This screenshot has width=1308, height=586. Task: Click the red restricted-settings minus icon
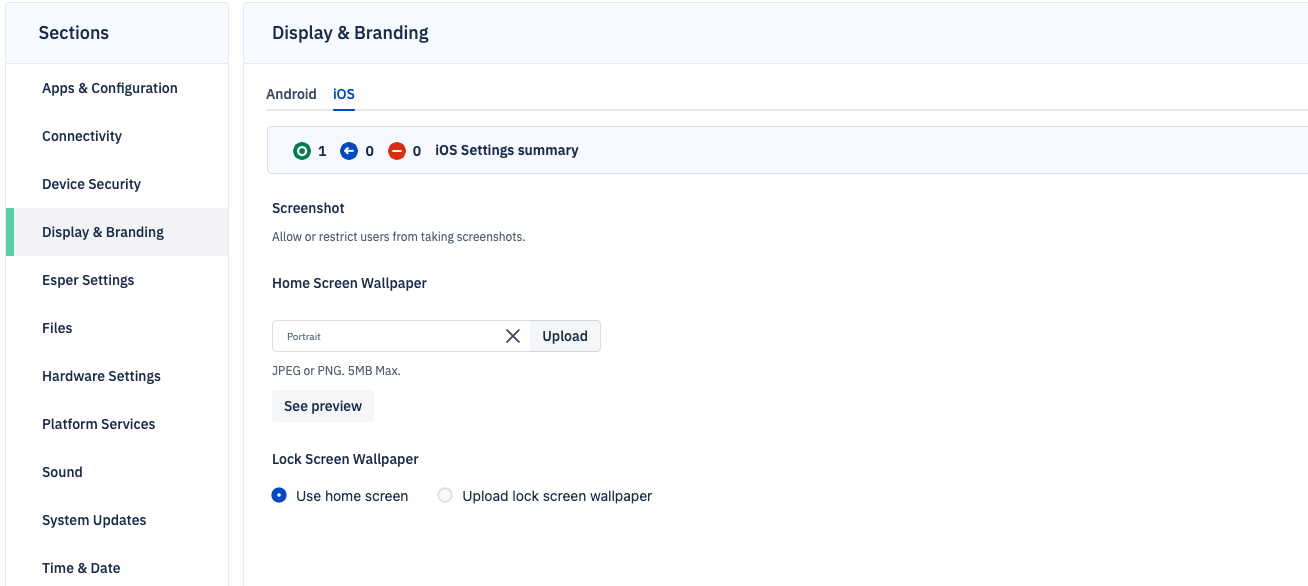click(x=397, y=151)
